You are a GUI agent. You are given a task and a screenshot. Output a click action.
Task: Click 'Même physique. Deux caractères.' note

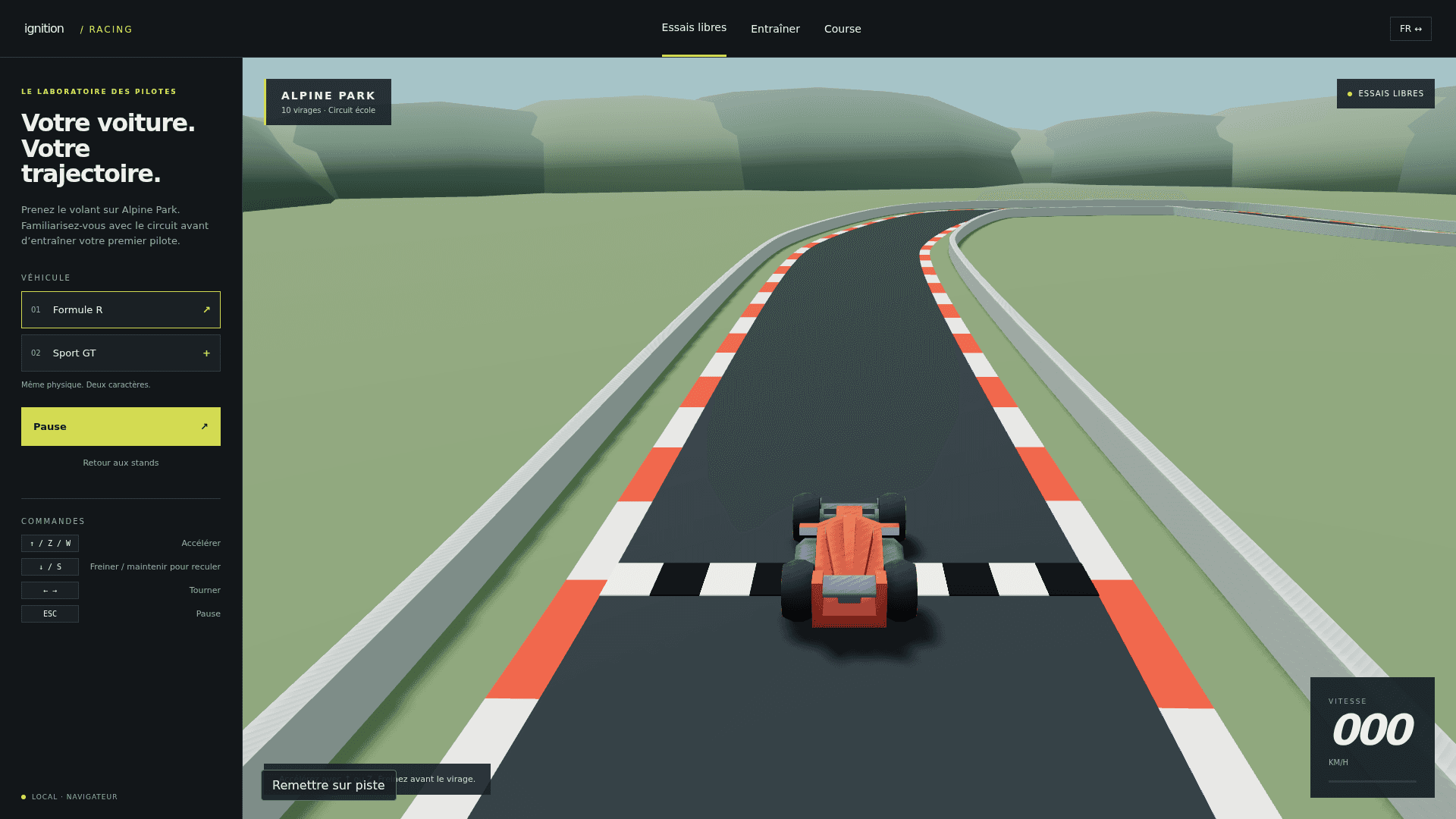click(x=86, y=384)
